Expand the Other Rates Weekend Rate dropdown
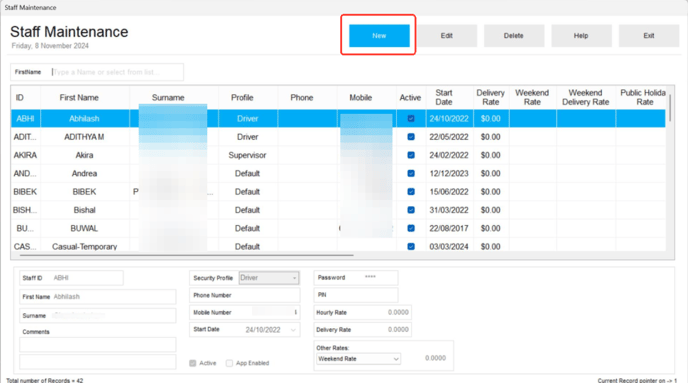 358,359
